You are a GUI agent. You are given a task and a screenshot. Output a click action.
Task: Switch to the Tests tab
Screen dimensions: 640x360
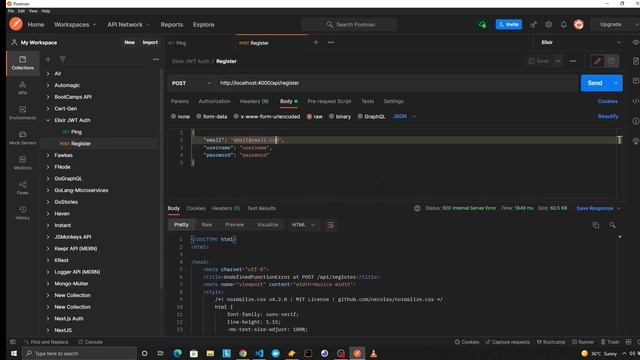click(x=367, y=101)
